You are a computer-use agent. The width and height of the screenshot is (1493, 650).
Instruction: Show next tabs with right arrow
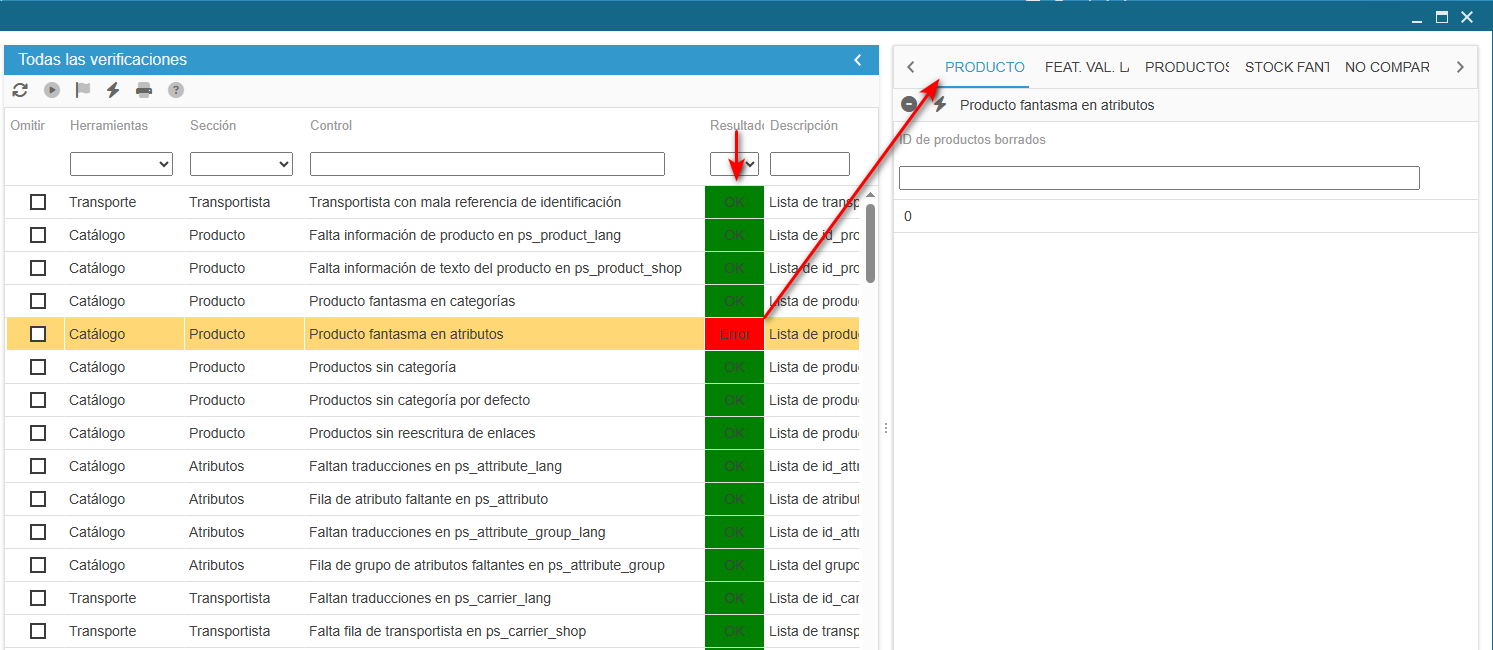tap(1460, 67)
